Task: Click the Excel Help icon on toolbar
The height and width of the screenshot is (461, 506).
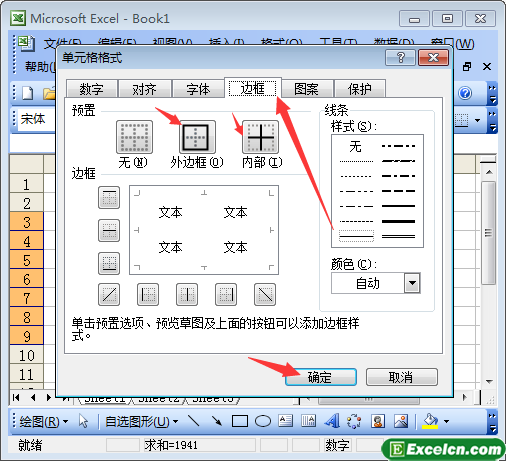Action: tap(465, 93)
